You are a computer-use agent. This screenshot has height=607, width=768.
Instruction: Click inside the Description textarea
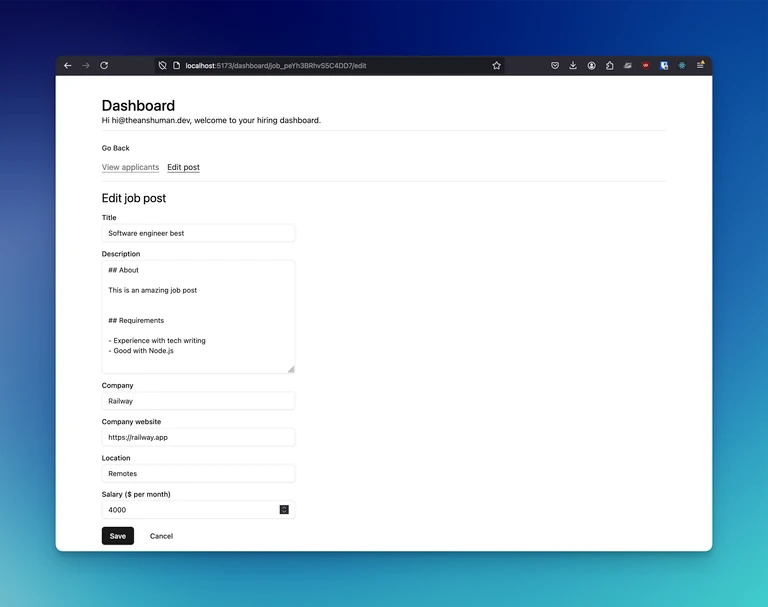coord(198,317)
